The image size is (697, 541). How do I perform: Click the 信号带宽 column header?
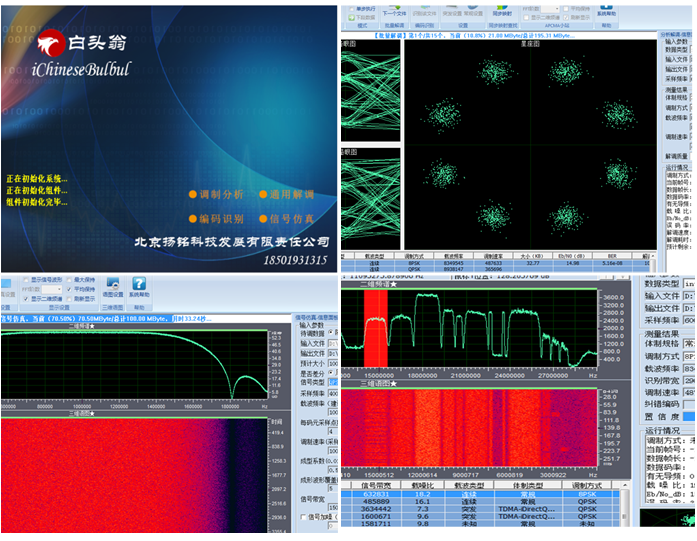(x=376, y=485)
